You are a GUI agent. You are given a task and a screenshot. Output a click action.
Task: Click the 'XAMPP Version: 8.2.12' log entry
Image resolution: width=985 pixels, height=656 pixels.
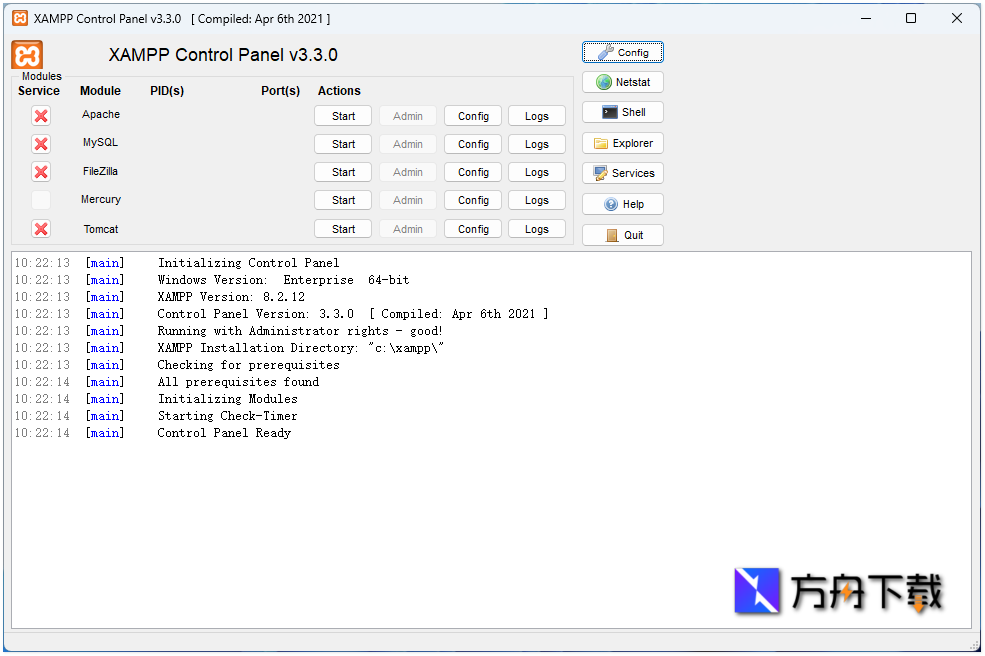click(x=231, y=297)
